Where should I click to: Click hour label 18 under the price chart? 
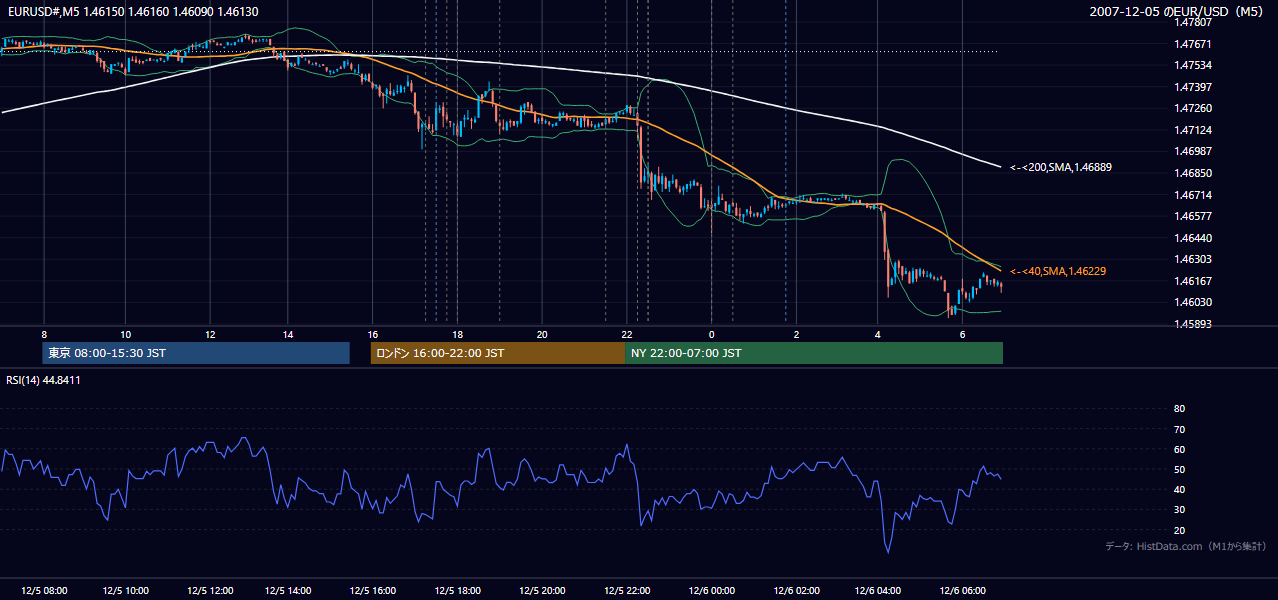pos(457,334)
